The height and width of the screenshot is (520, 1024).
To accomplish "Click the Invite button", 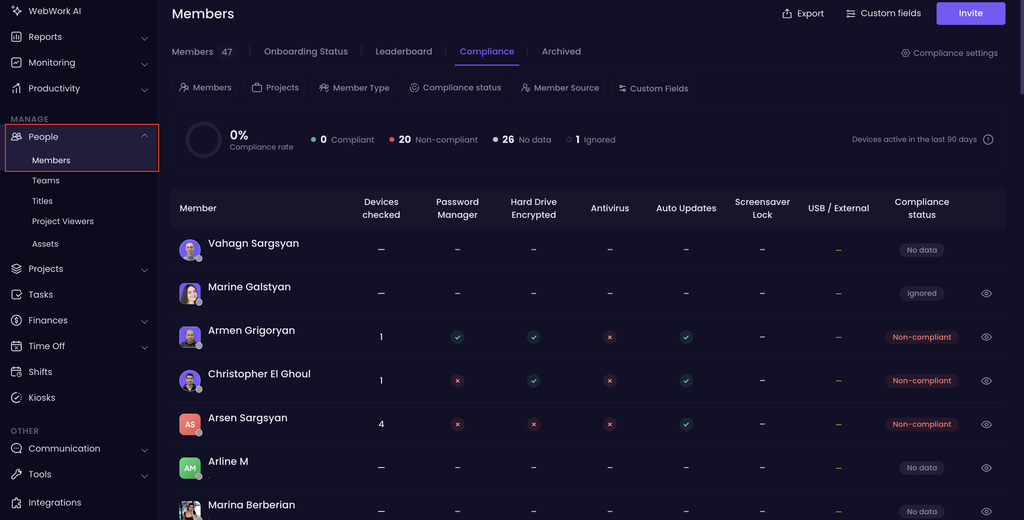I will coord(970,14).
